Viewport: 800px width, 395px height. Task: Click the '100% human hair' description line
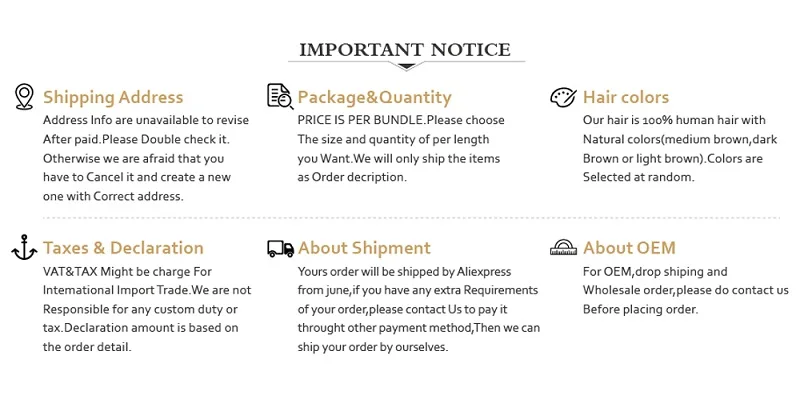(x=674, y=120)
